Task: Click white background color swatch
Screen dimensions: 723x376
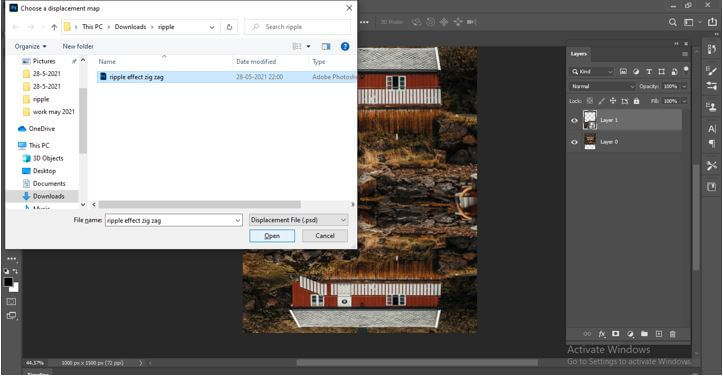Action: coord(16,288)
